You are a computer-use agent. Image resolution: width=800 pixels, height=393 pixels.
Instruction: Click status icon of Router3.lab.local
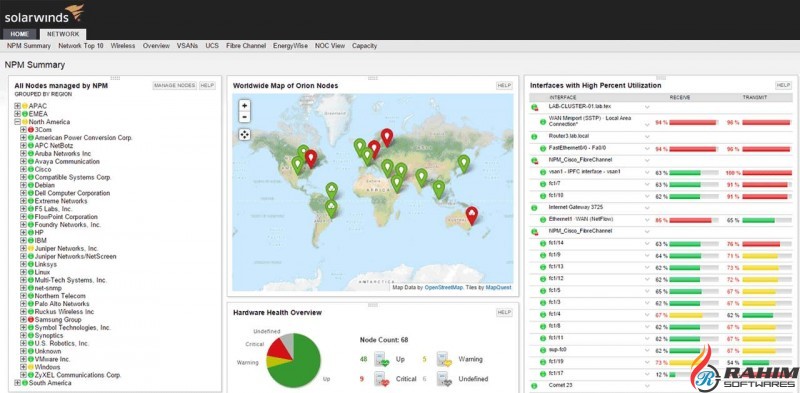[535, 137]
